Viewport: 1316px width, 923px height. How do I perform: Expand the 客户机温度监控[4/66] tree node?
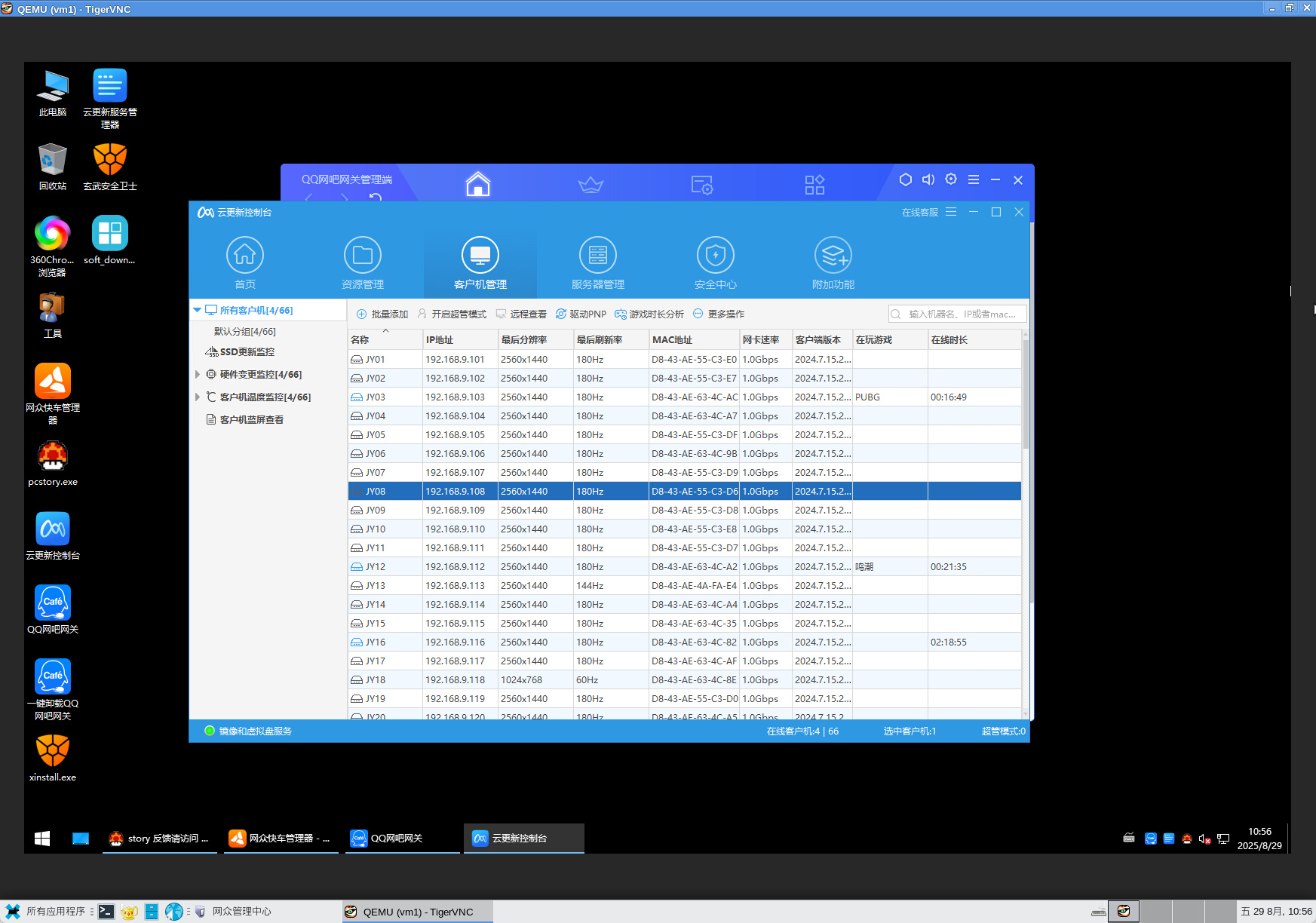pos(198,397)
